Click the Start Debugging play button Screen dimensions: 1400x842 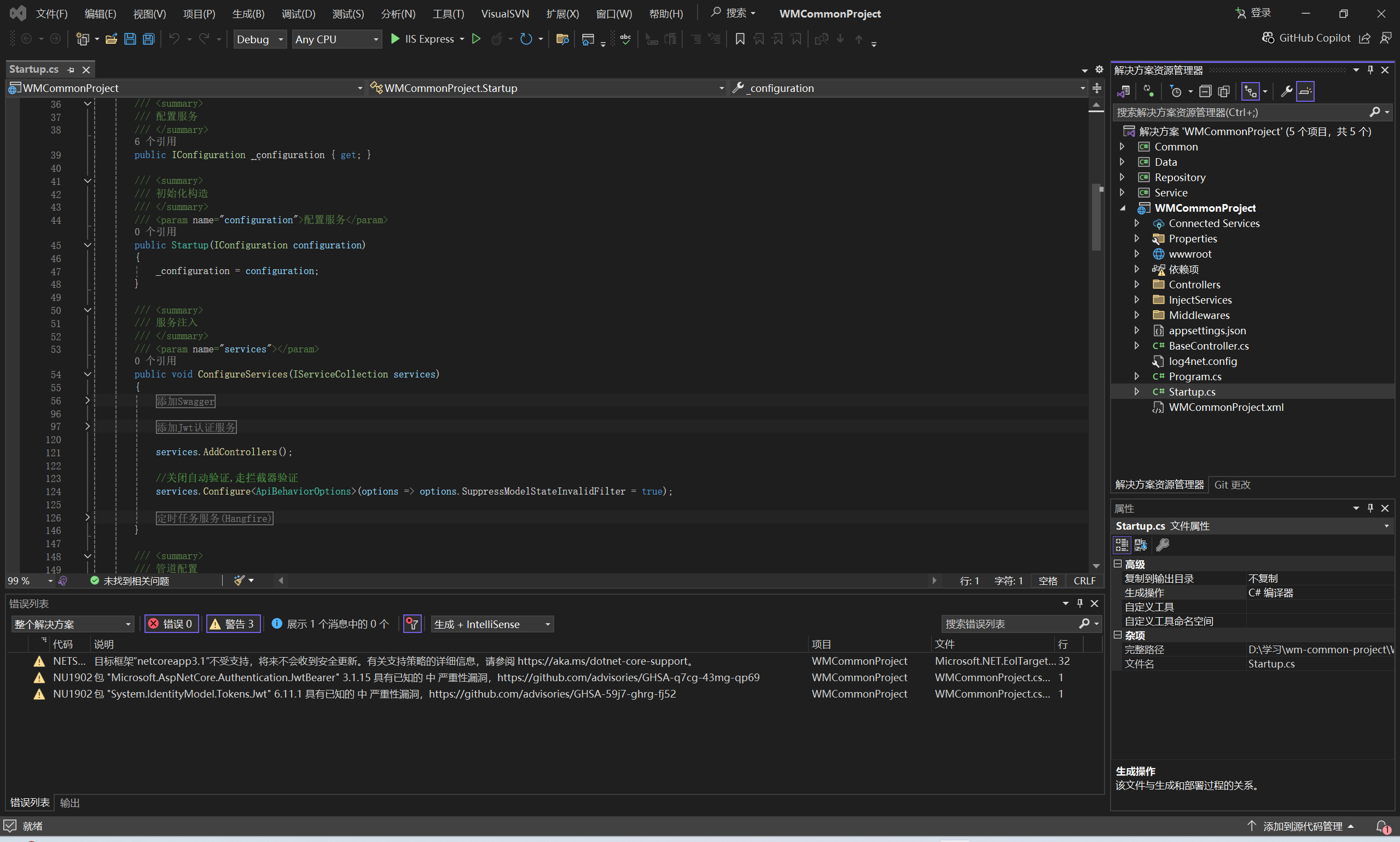(394, 39)
